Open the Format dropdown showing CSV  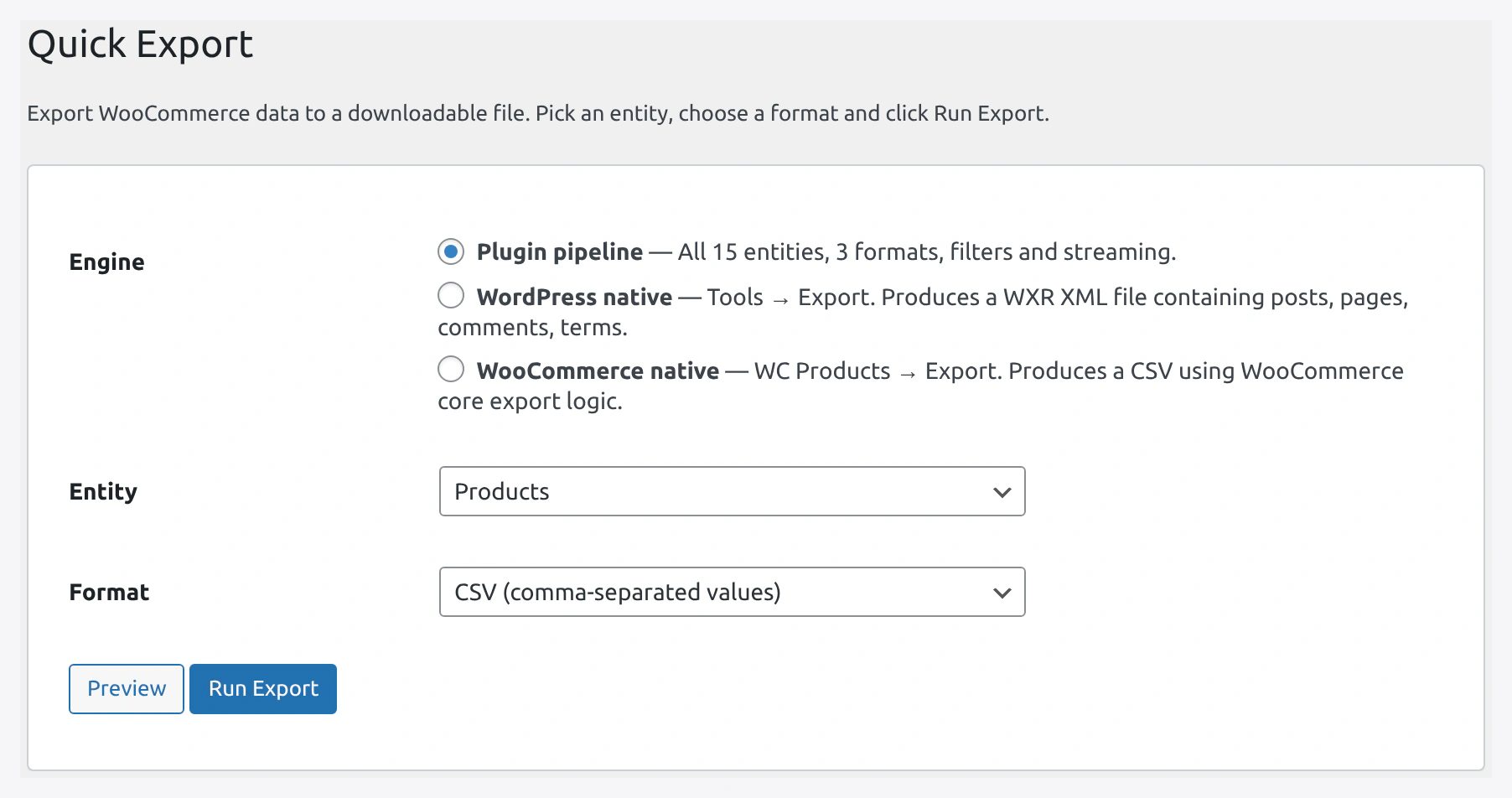tap(732, 592)
